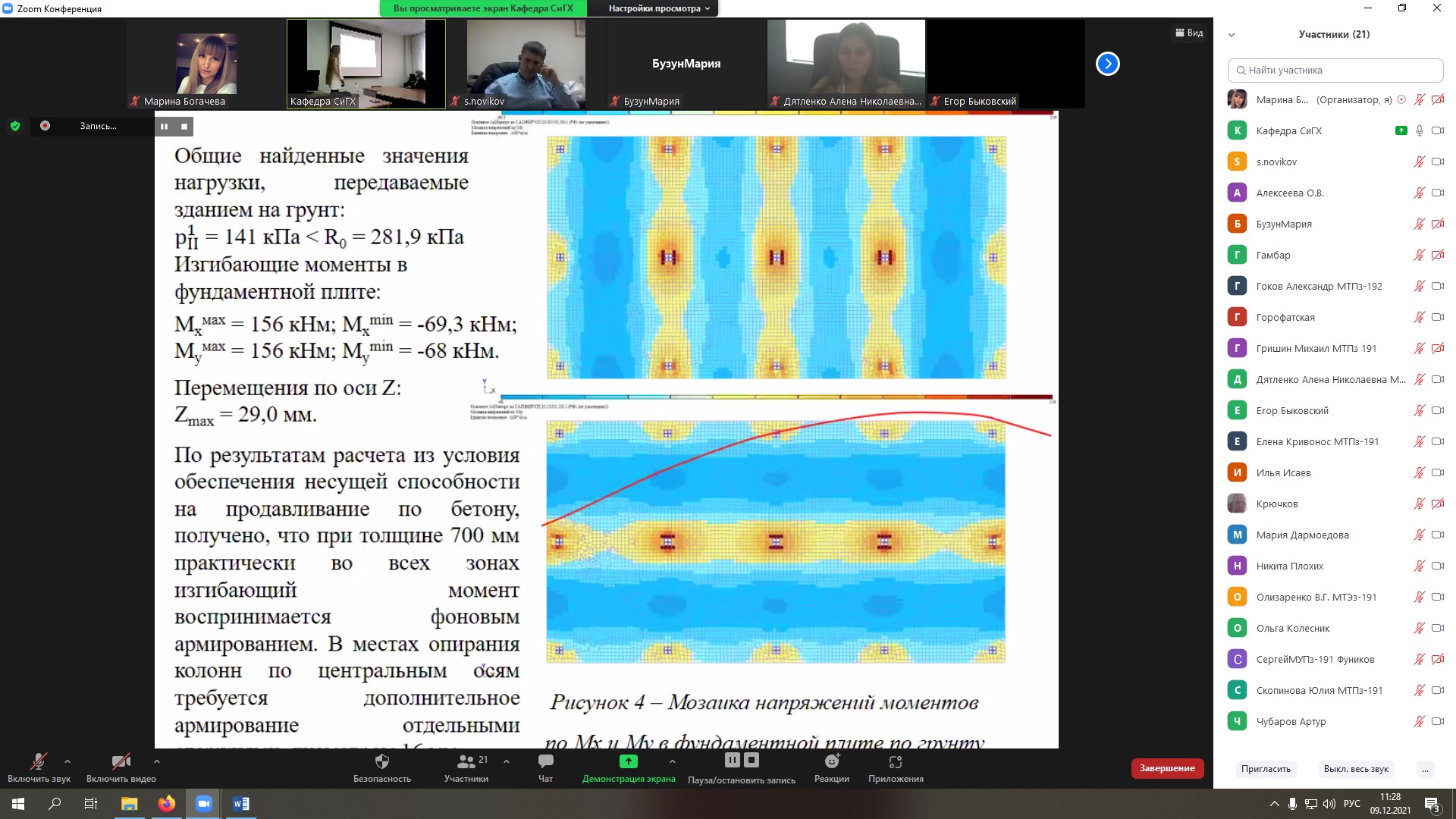Stop recording in bottom toolbar
Image resolution: width=1456 pixels, height=819 pixels.
pyautogui.click(x=752, y=759)
